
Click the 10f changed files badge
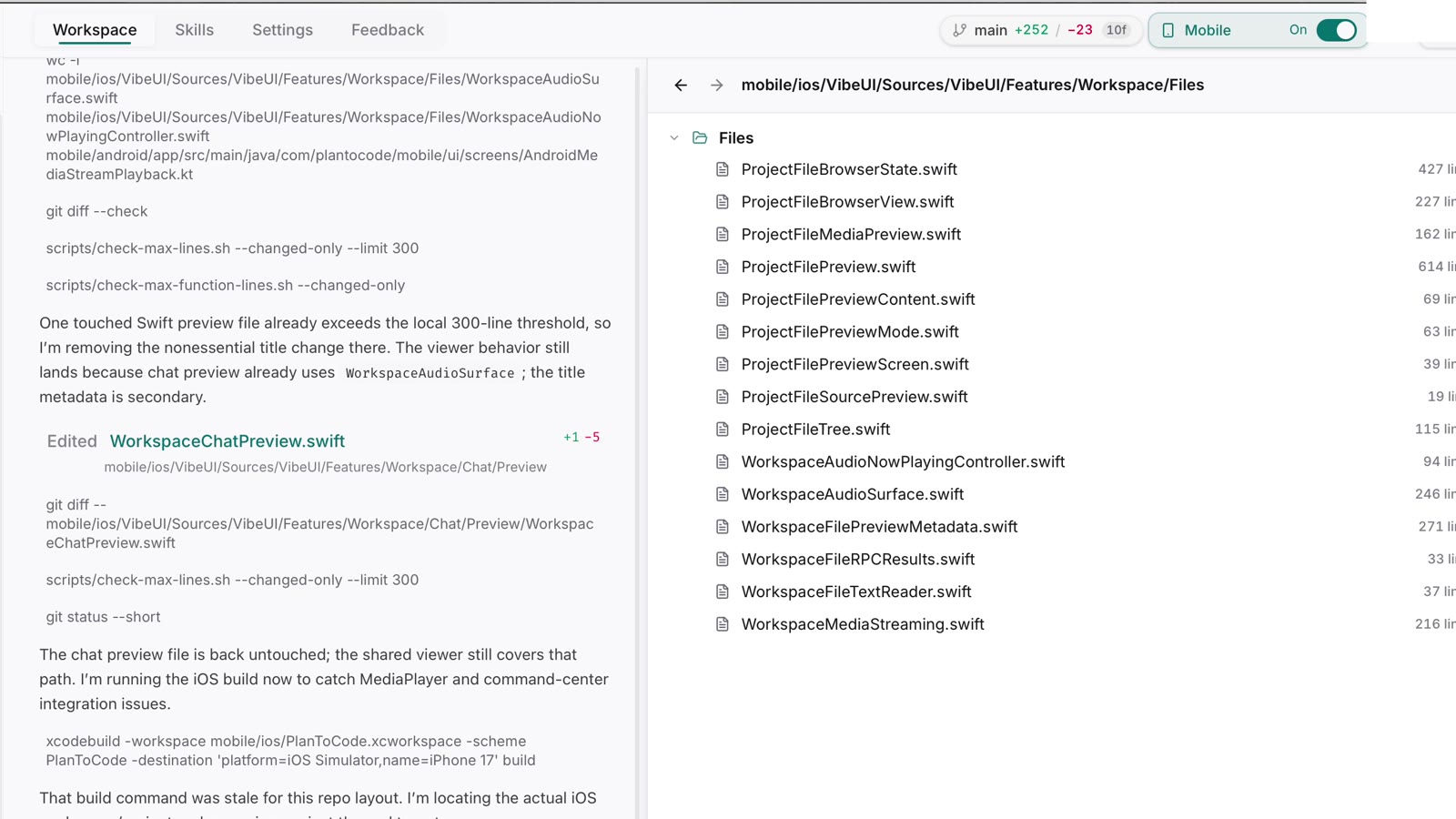pos(1117,30)
